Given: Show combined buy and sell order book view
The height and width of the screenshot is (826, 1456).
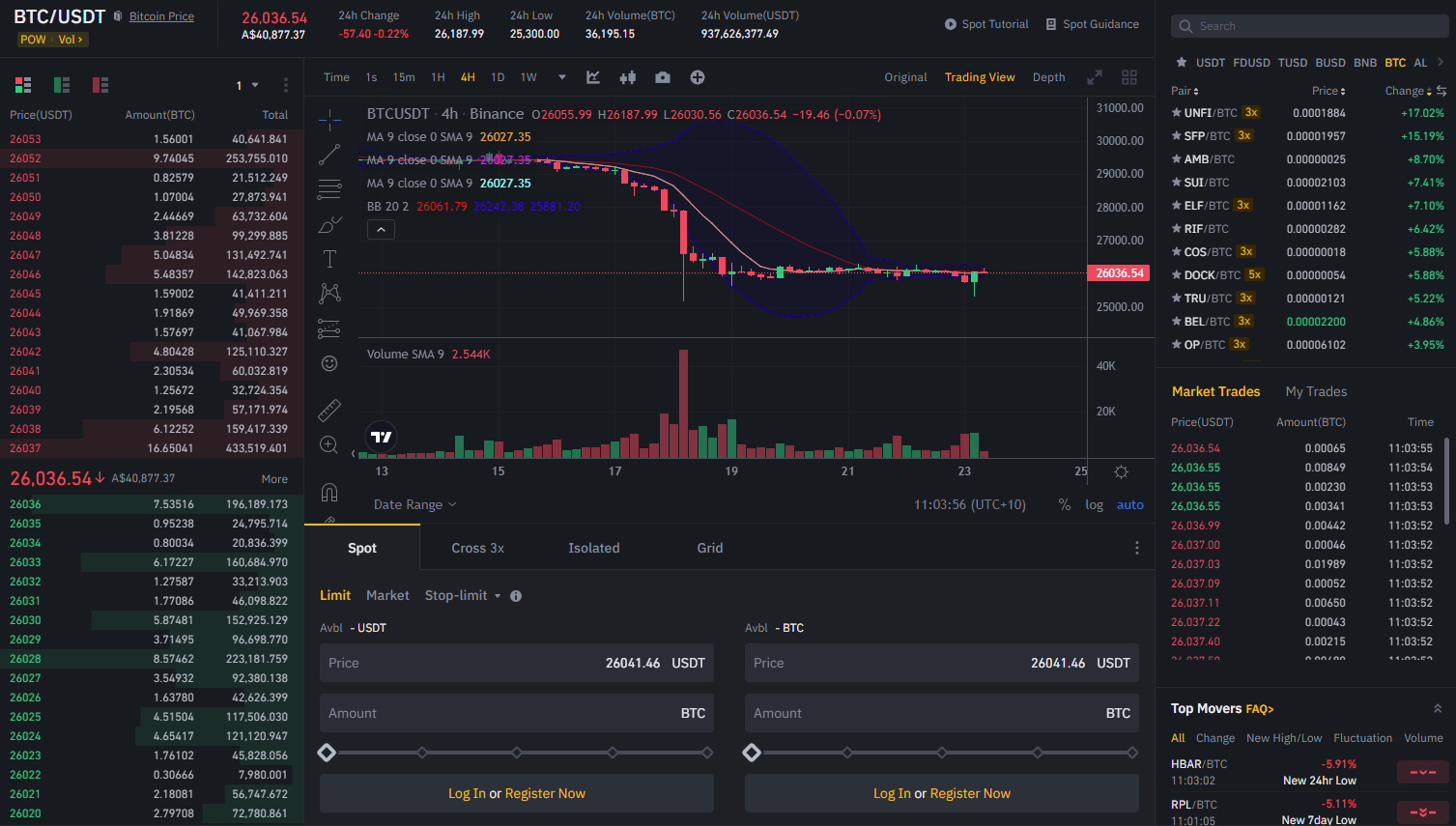Looking at the screenshot, I should [x=23, y=85].
